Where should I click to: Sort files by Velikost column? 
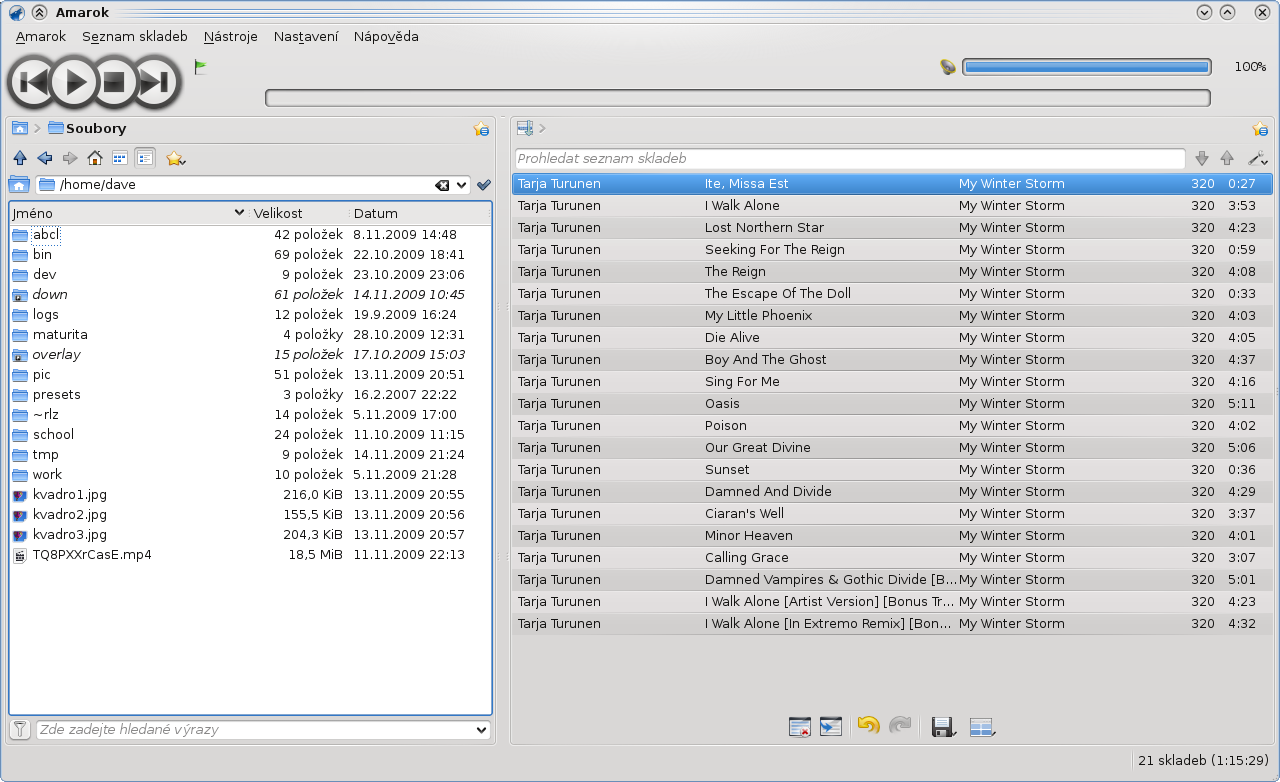(299, 213)
